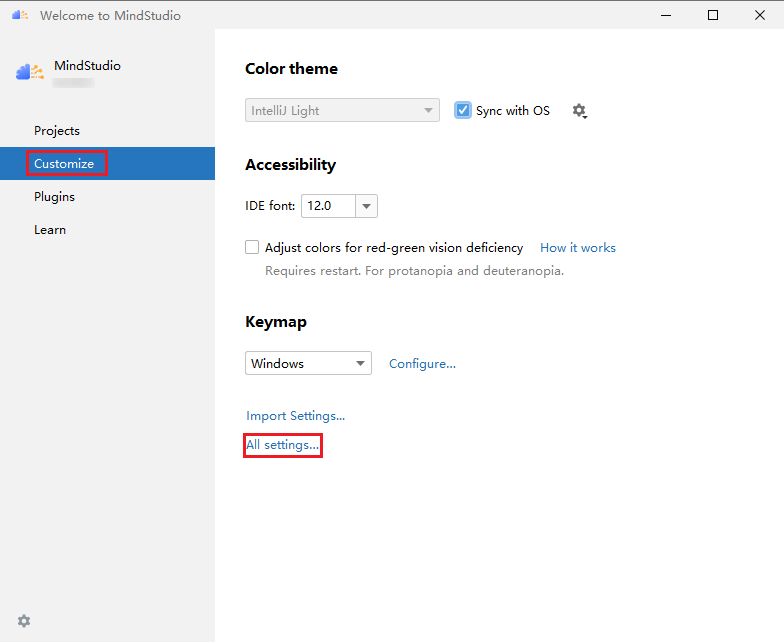Screen dimensions: 784x642
Task: Select the Customize section
Action: (108, 164)
